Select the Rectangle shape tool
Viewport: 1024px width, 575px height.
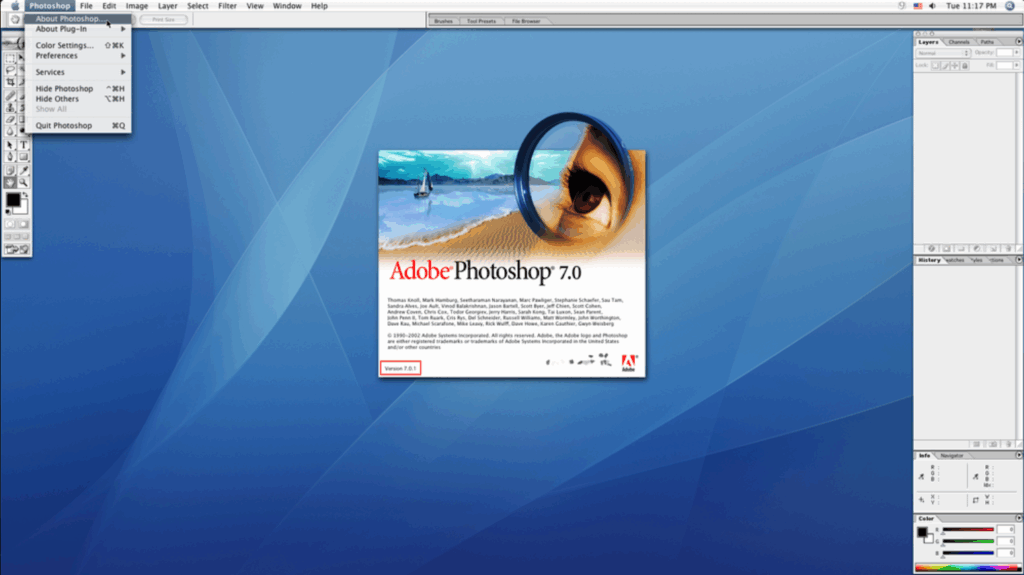click(x=24, y=157)
